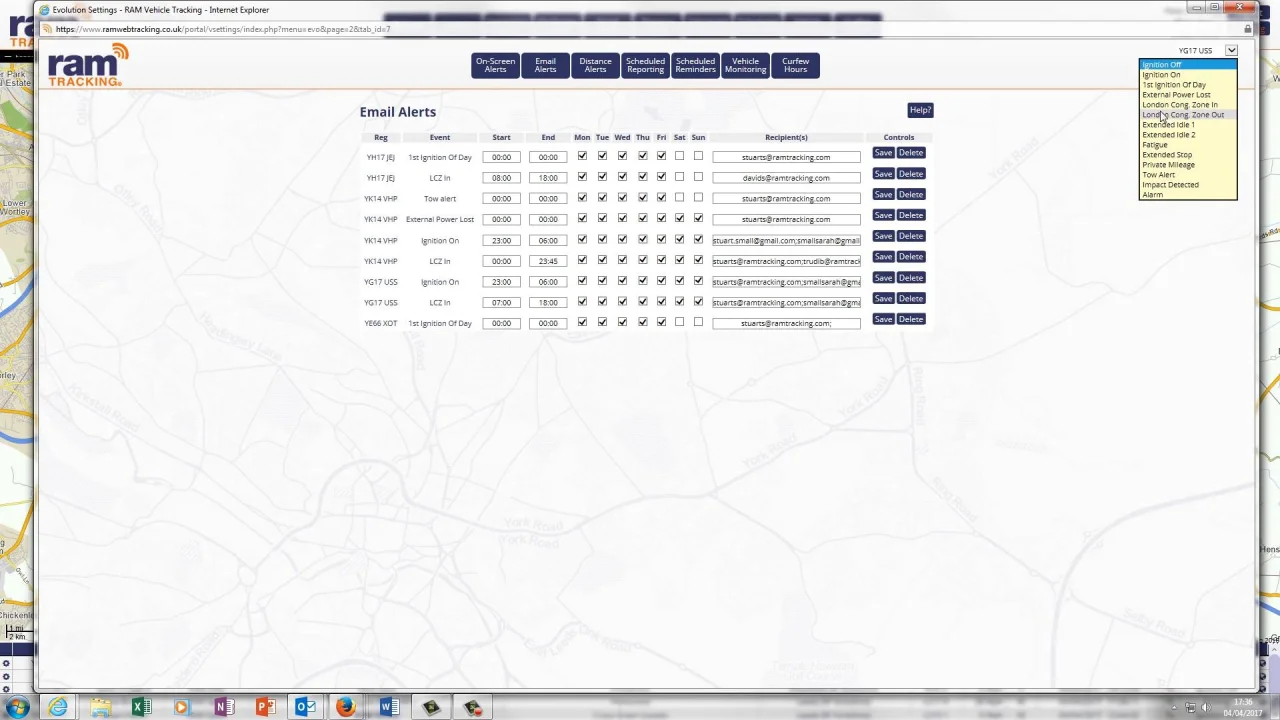The width and height of the screenshot is (1280, 720).
Task: Tick Sunday for YE66 XOT 1st Ignition alert
Action: coord(698,323)
